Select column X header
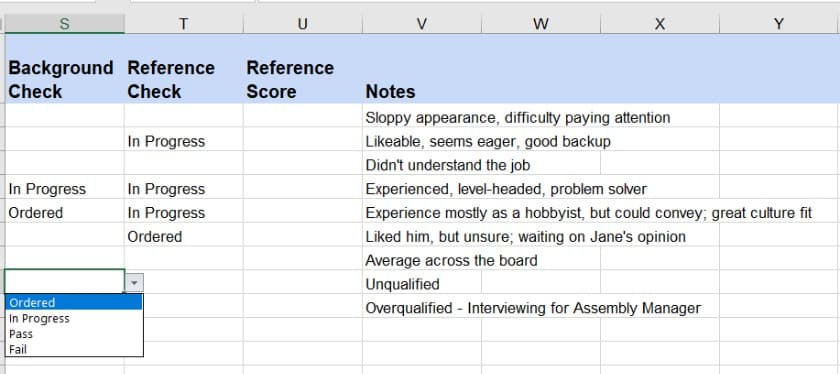840x374 pixels. coord(659,24)
